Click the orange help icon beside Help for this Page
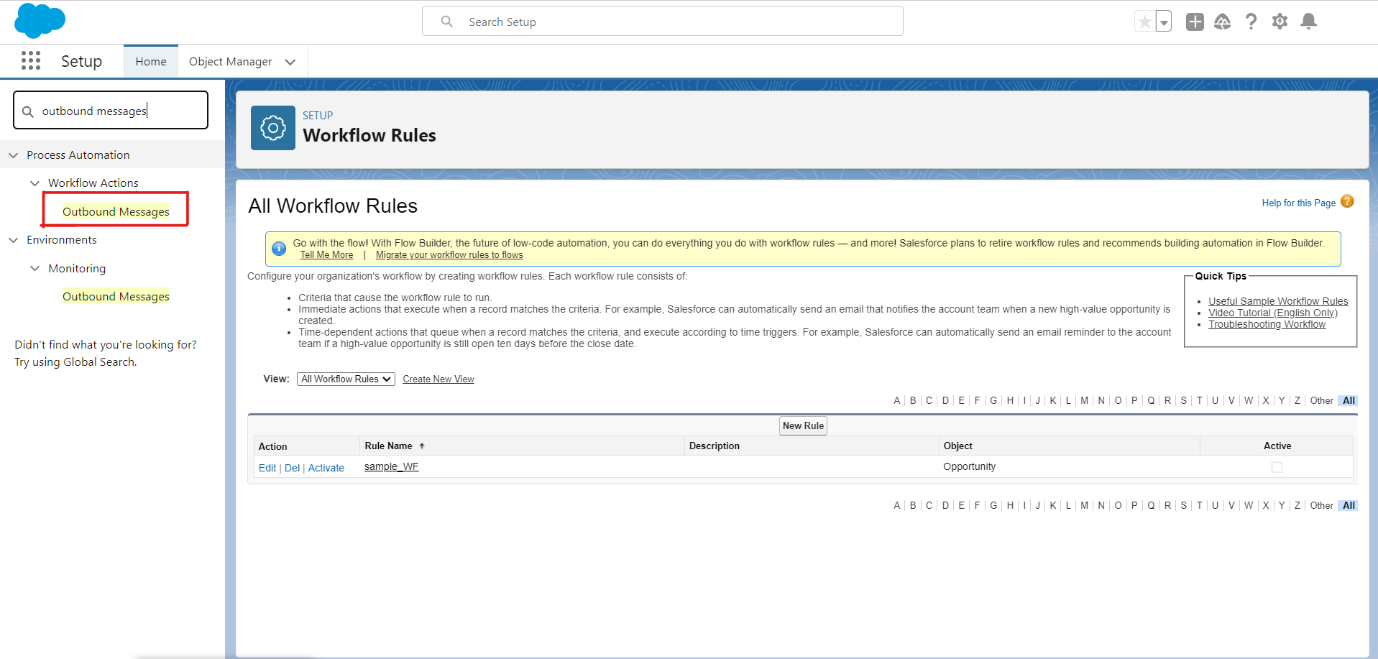 (x=1347, y=202)
